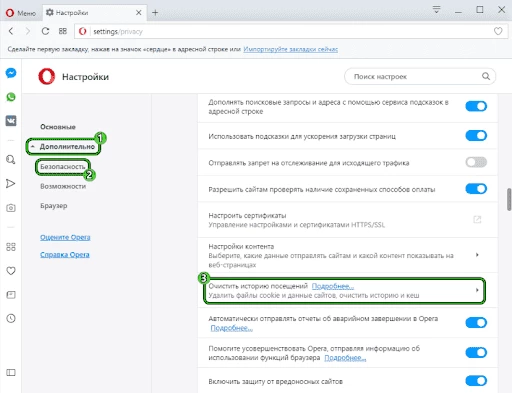Open the Opera Меню button
Screen dimensions: 512x393
click(21, 13)
